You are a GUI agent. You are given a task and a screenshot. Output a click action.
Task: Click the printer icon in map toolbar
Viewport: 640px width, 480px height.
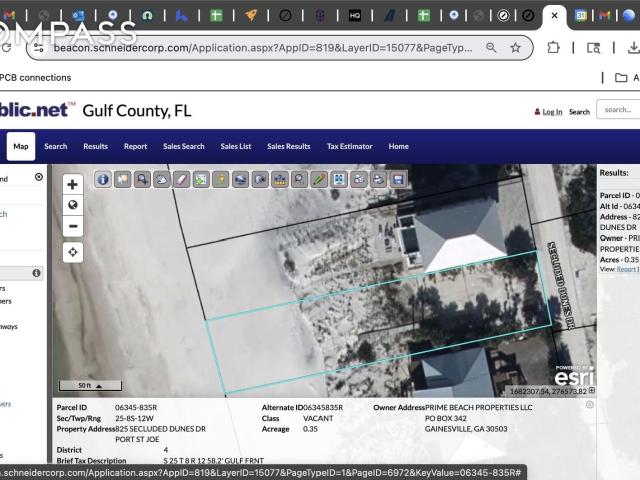[379, 179]
